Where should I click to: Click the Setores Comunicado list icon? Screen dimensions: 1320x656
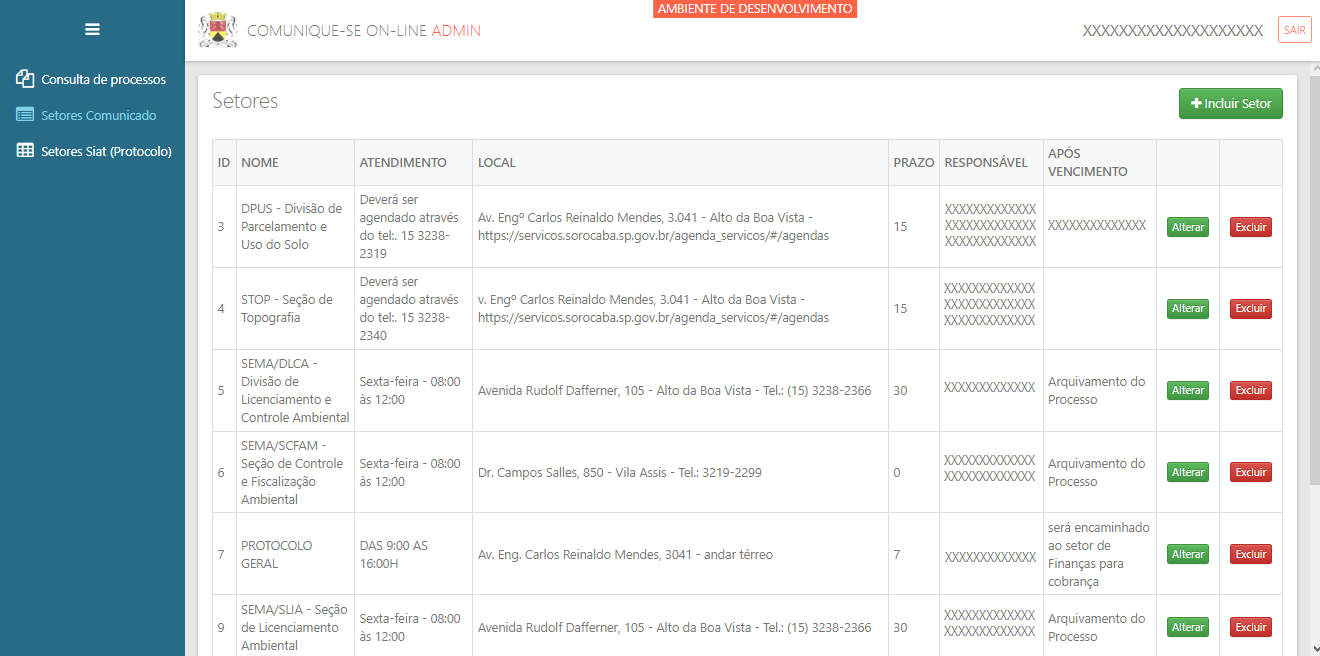pyautogui.click(x=25, y=115)
